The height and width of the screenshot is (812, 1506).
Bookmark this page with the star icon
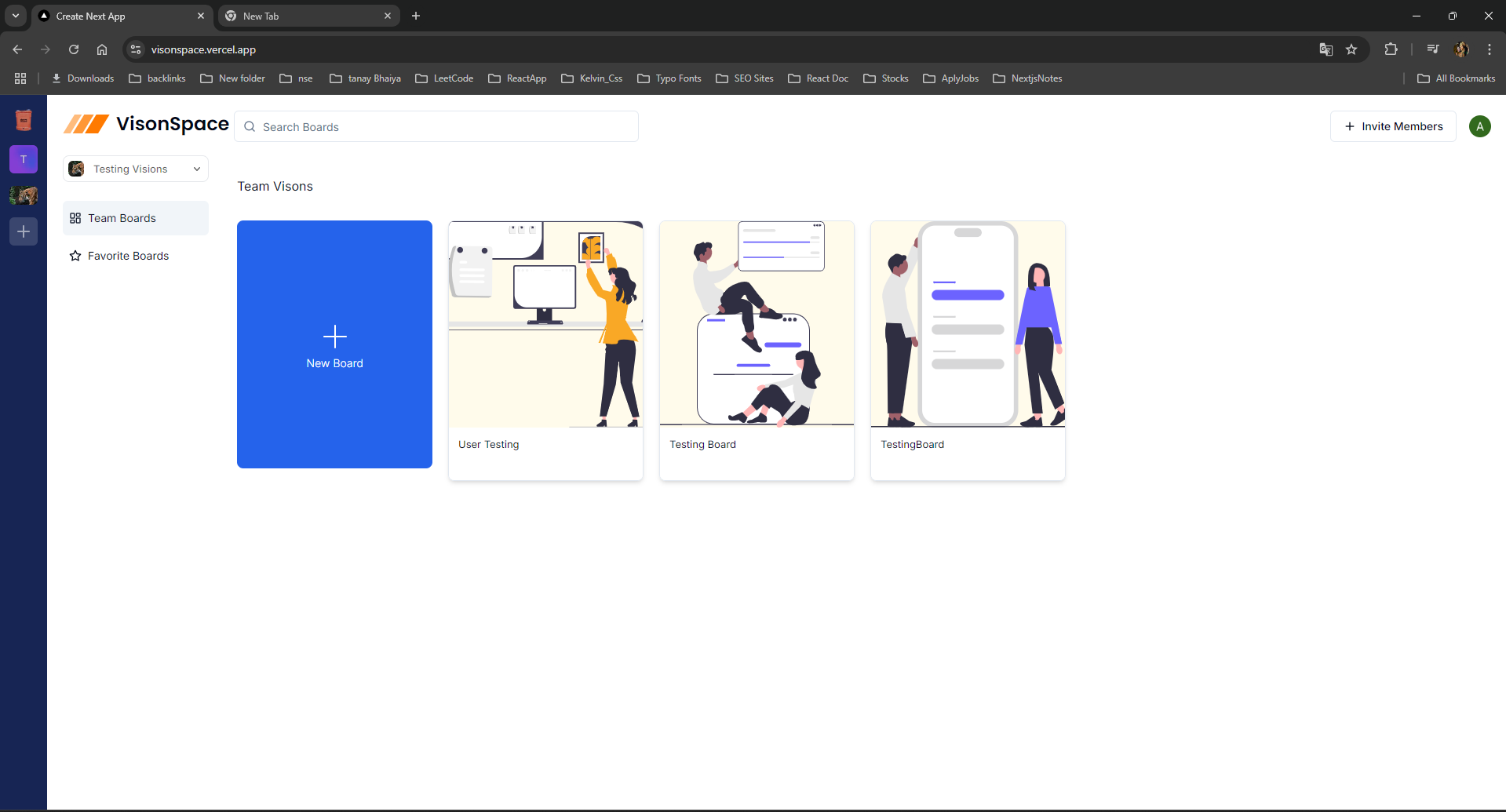point(1351,49)
